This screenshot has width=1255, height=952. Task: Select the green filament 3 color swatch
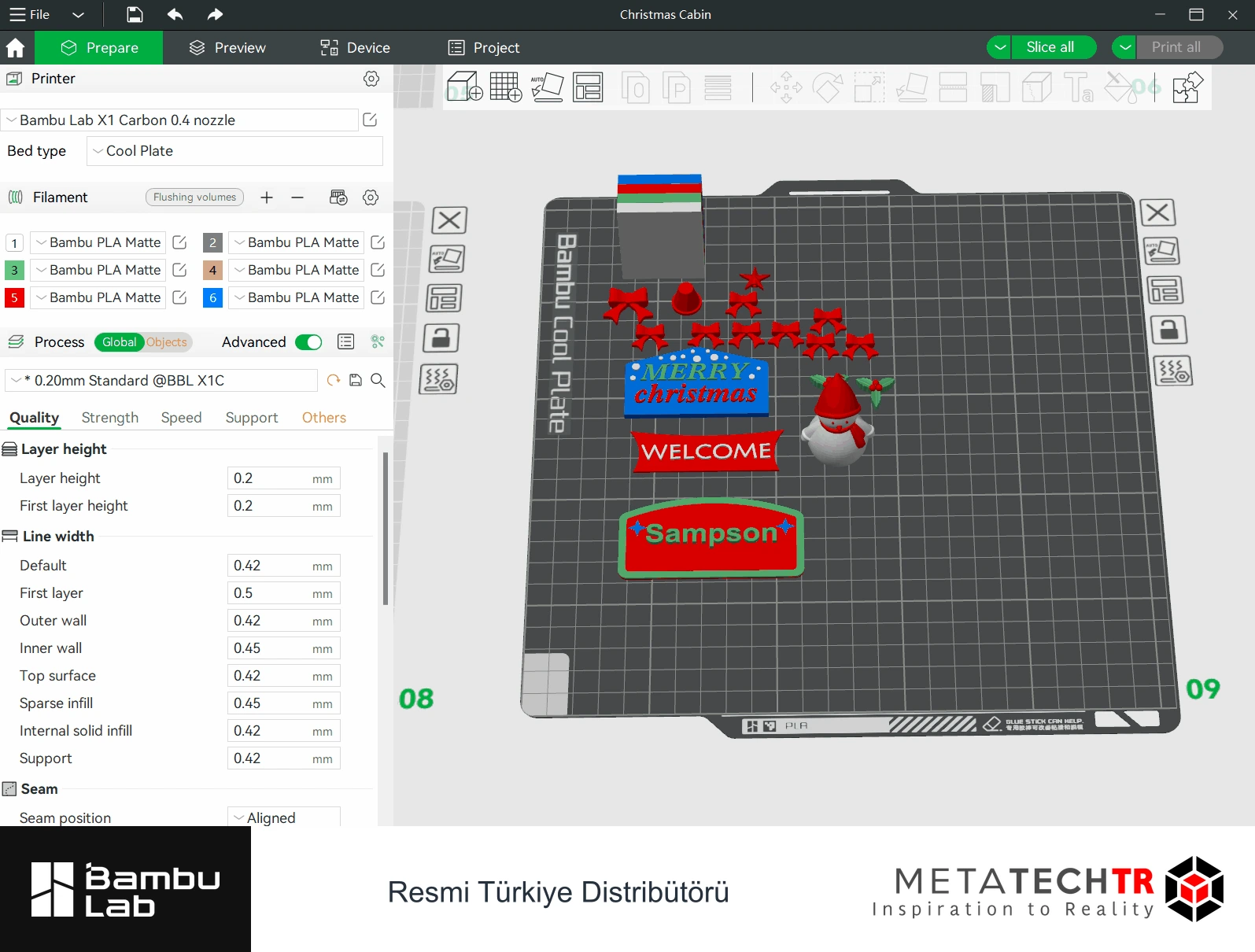pyautogui.click(x=14, y=270)
